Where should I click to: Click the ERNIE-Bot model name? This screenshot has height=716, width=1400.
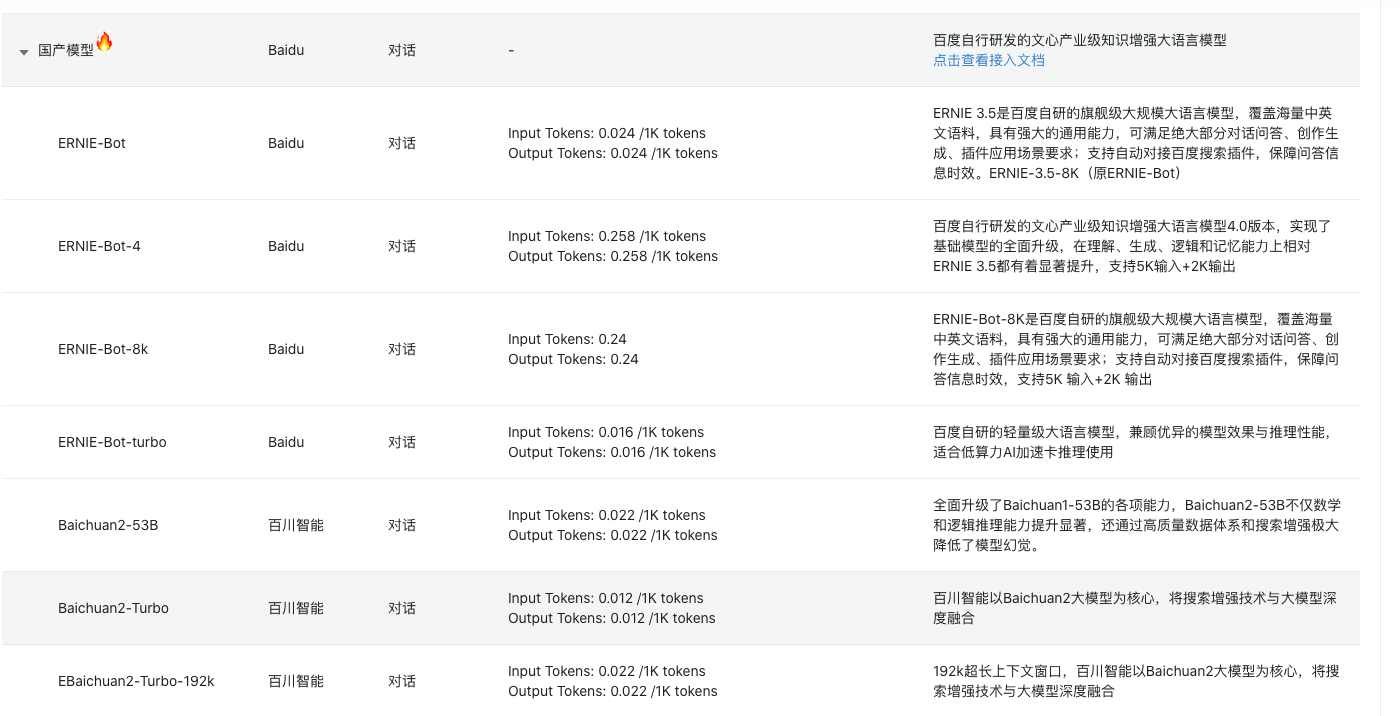(x=92, y=143)
